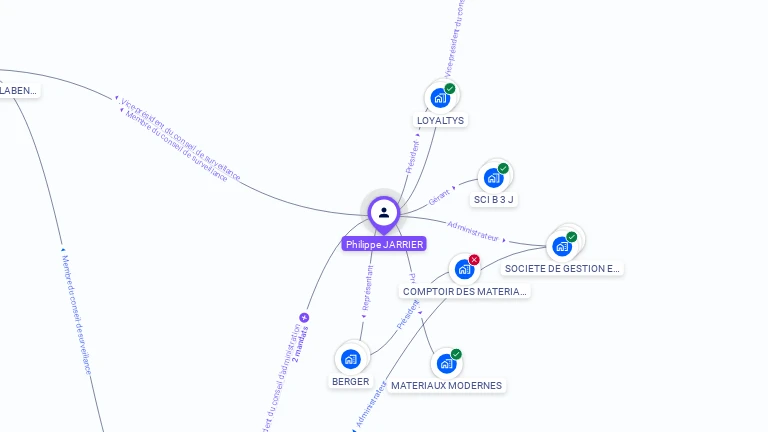Select the LOYALTYS company node icon
The image size is (768, 432).
440,98
